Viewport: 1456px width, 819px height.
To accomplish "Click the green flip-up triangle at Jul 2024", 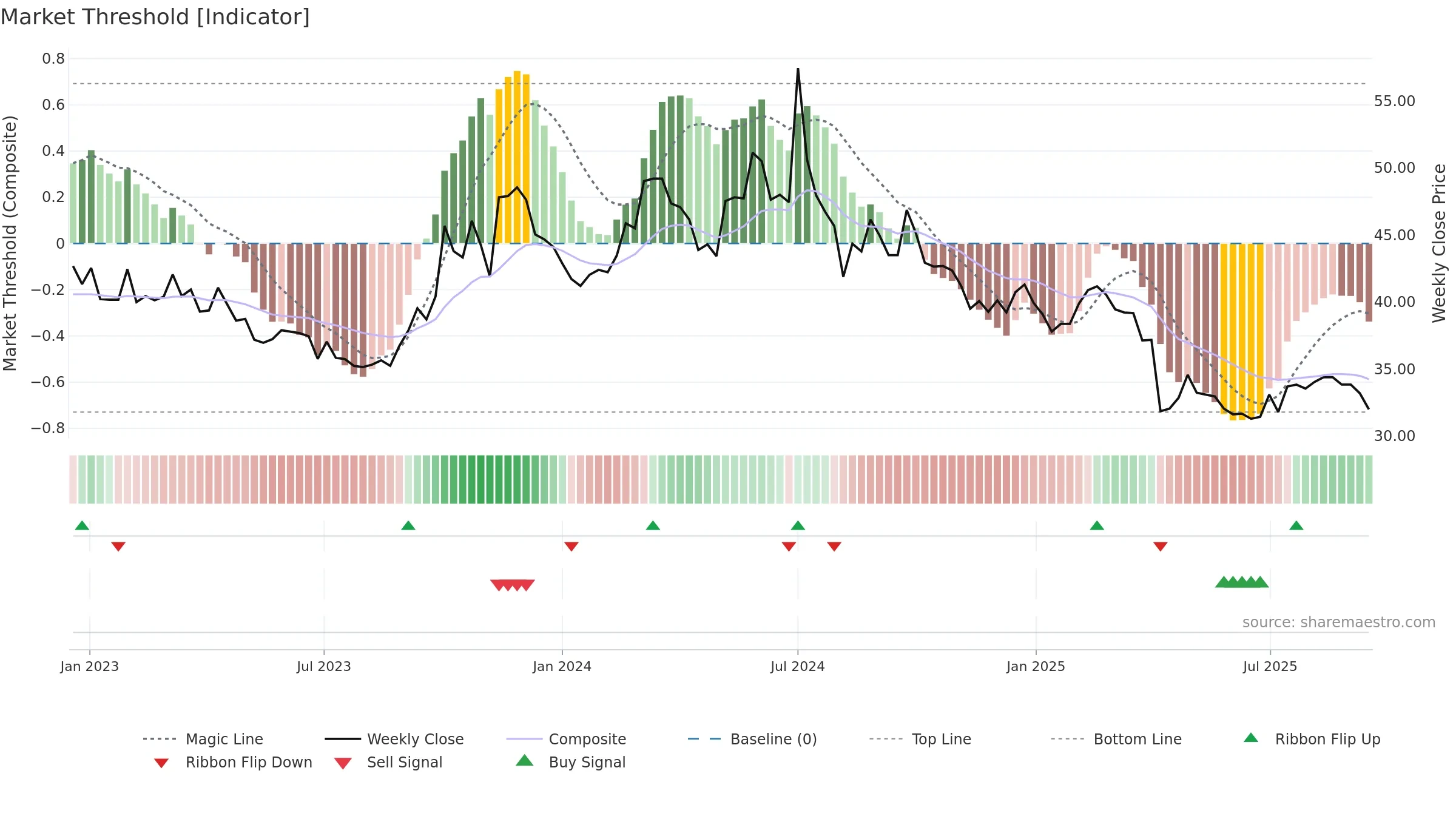I will coord(798,525).
